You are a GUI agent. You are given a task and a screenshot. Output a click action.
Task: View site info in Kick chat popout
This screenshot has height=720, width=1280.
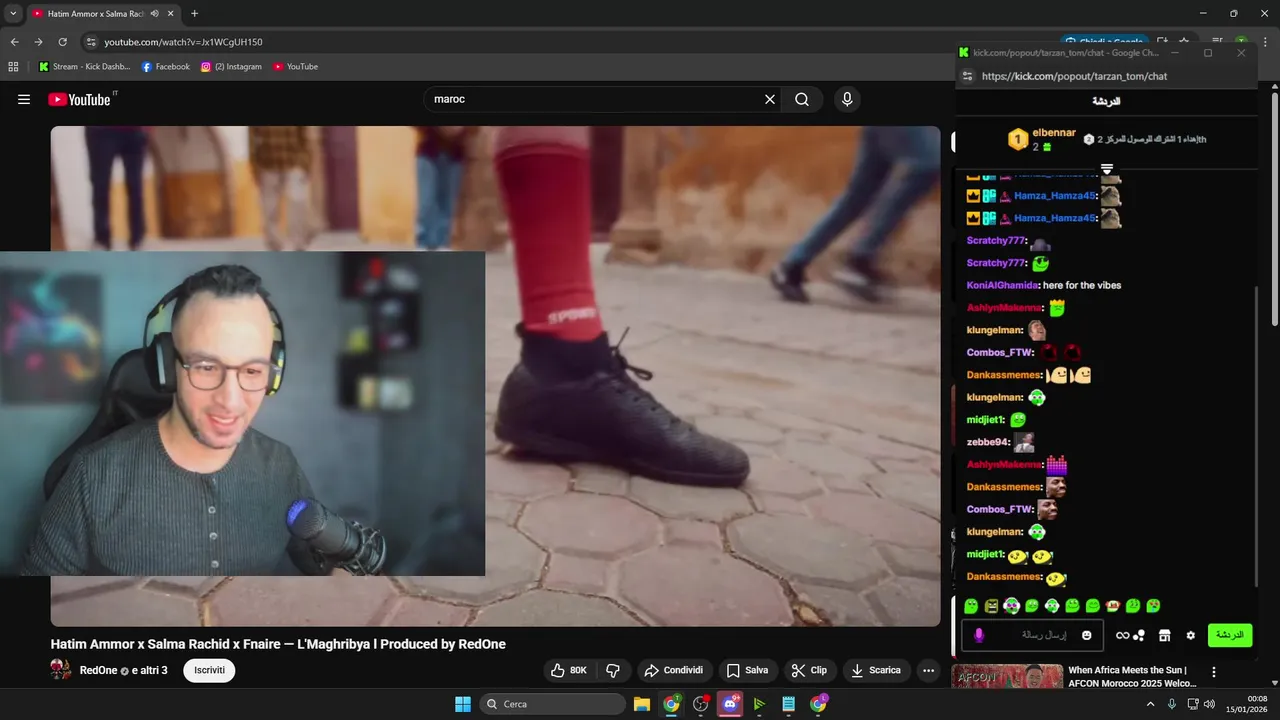[967, 76]
